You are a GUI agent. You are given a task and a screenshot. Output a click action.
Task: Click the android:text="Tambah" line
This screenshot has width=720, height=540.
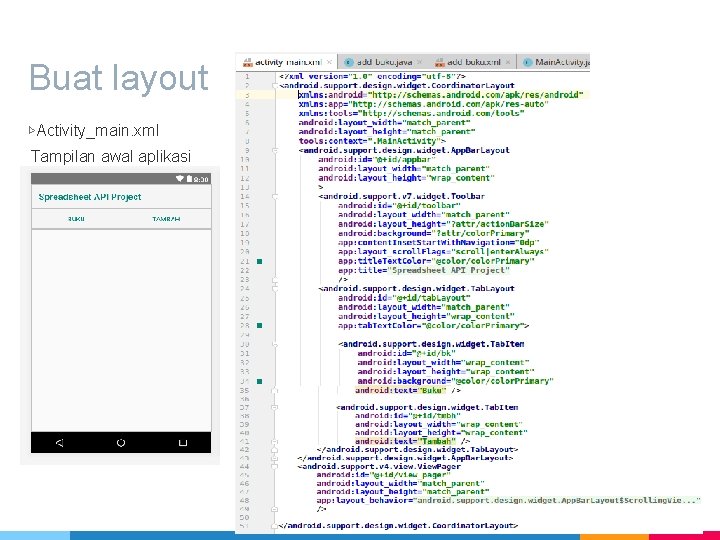click(412, 441)
